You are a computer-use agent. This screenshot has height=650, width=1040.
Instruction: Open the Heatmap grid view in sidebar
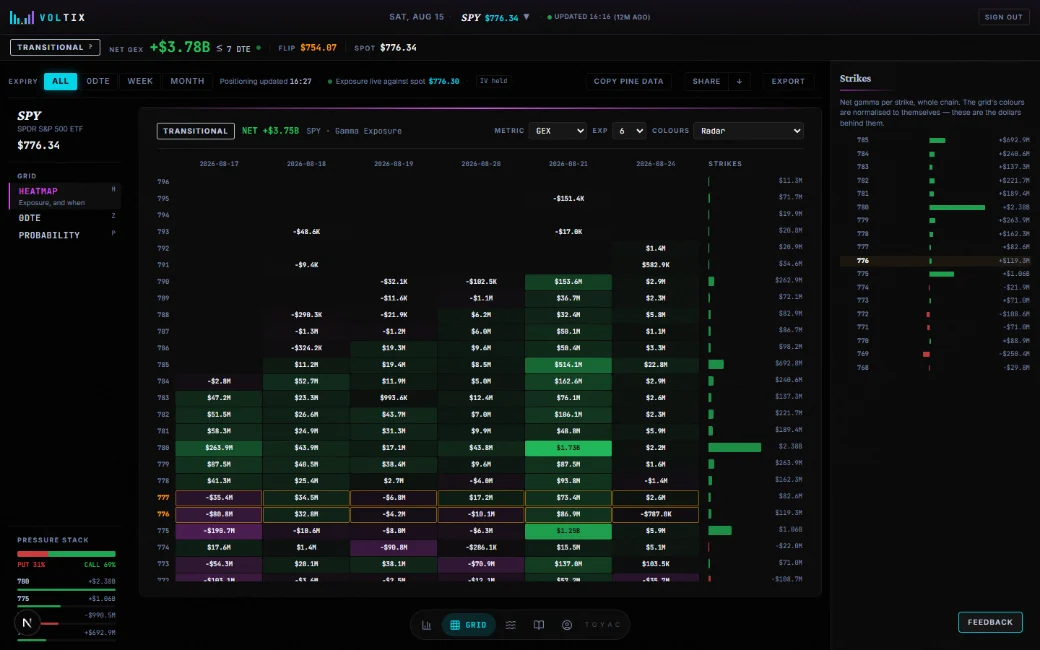65,196
